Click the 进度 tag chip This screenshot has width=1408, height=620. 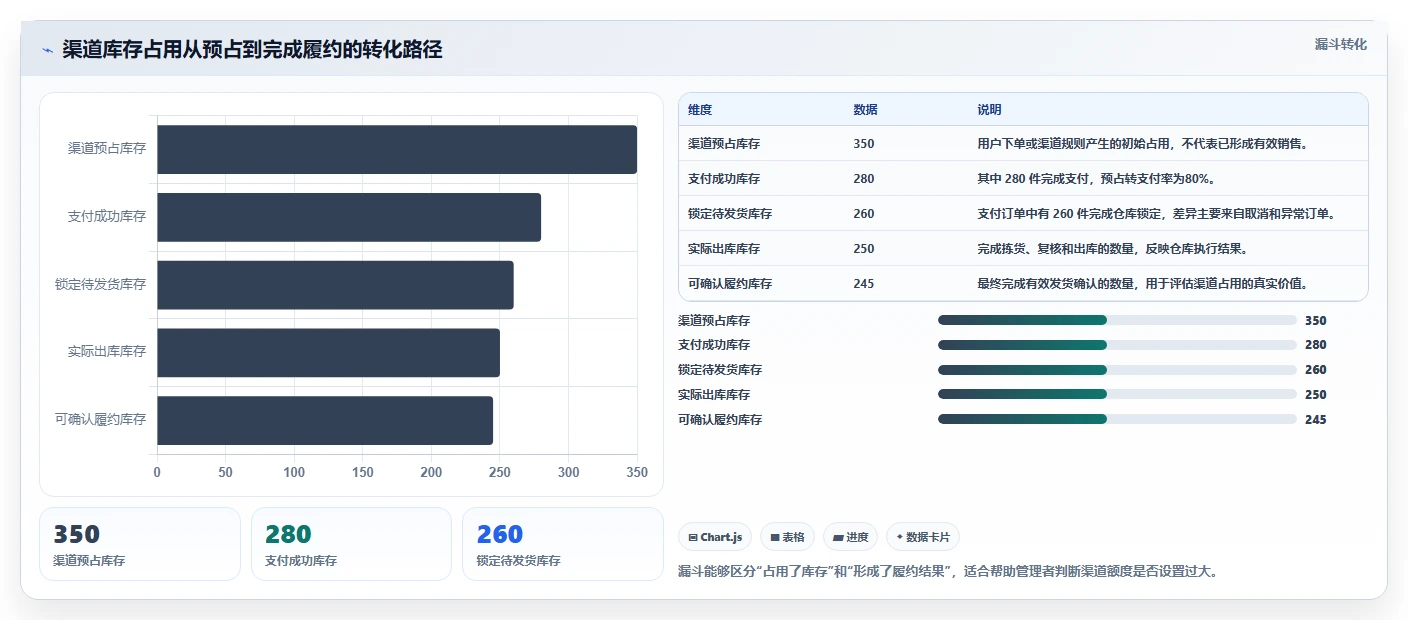click(850, 537)
